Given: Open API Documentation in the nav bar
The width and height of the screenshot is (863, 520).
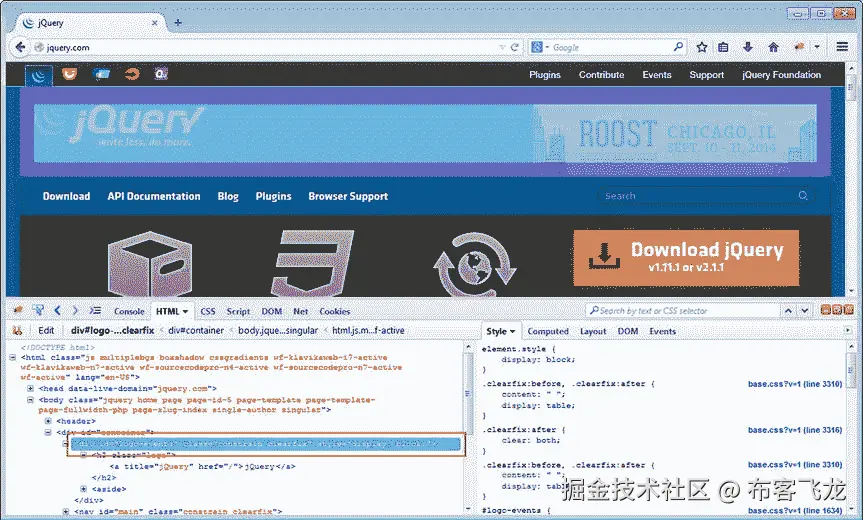Looking at the screenshot, I should 154,196.
